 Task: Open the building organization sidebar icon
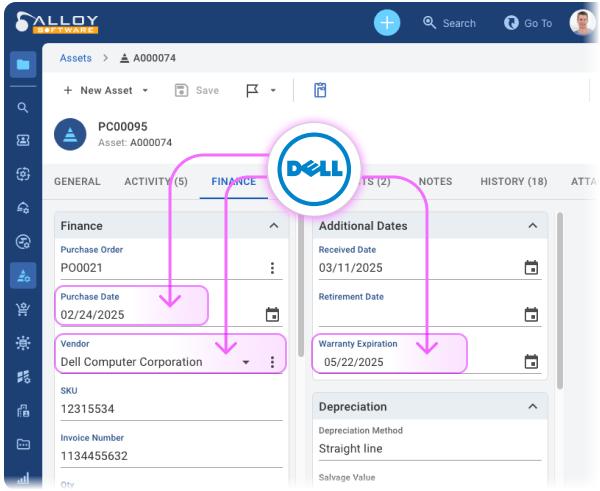point(23,411)
